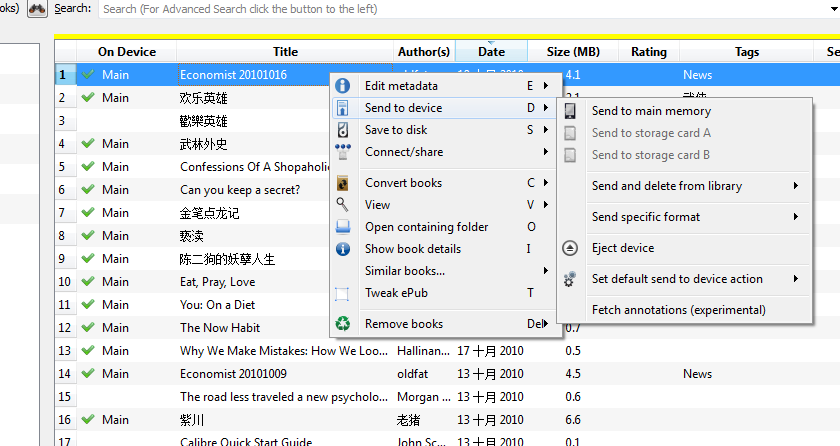Click the storage card A icon
840x446 pixels.
tap(570, 133)
